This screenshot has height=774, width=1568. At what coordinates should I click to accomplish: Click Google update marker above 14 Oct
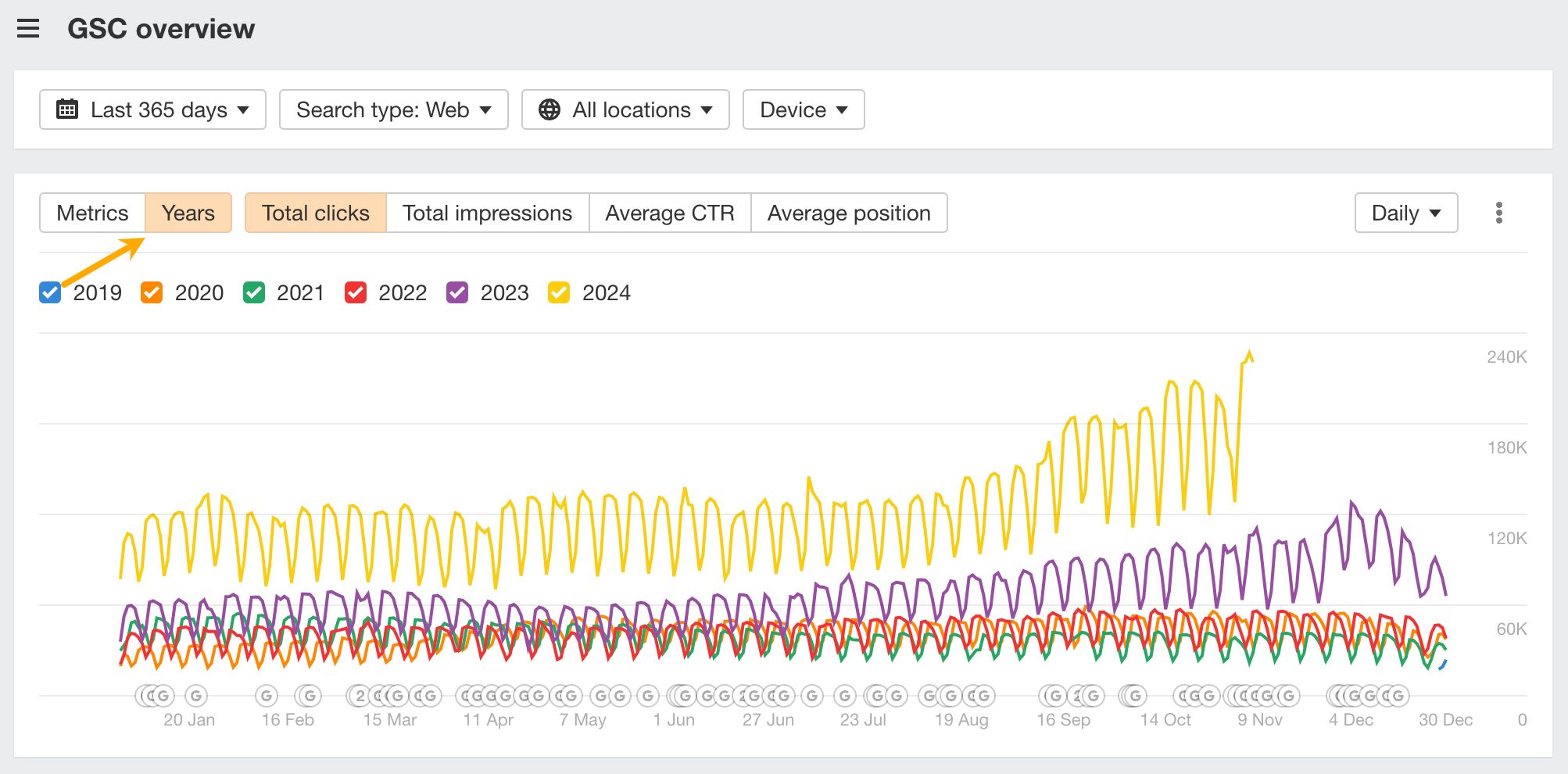(x=1134, y=695)
